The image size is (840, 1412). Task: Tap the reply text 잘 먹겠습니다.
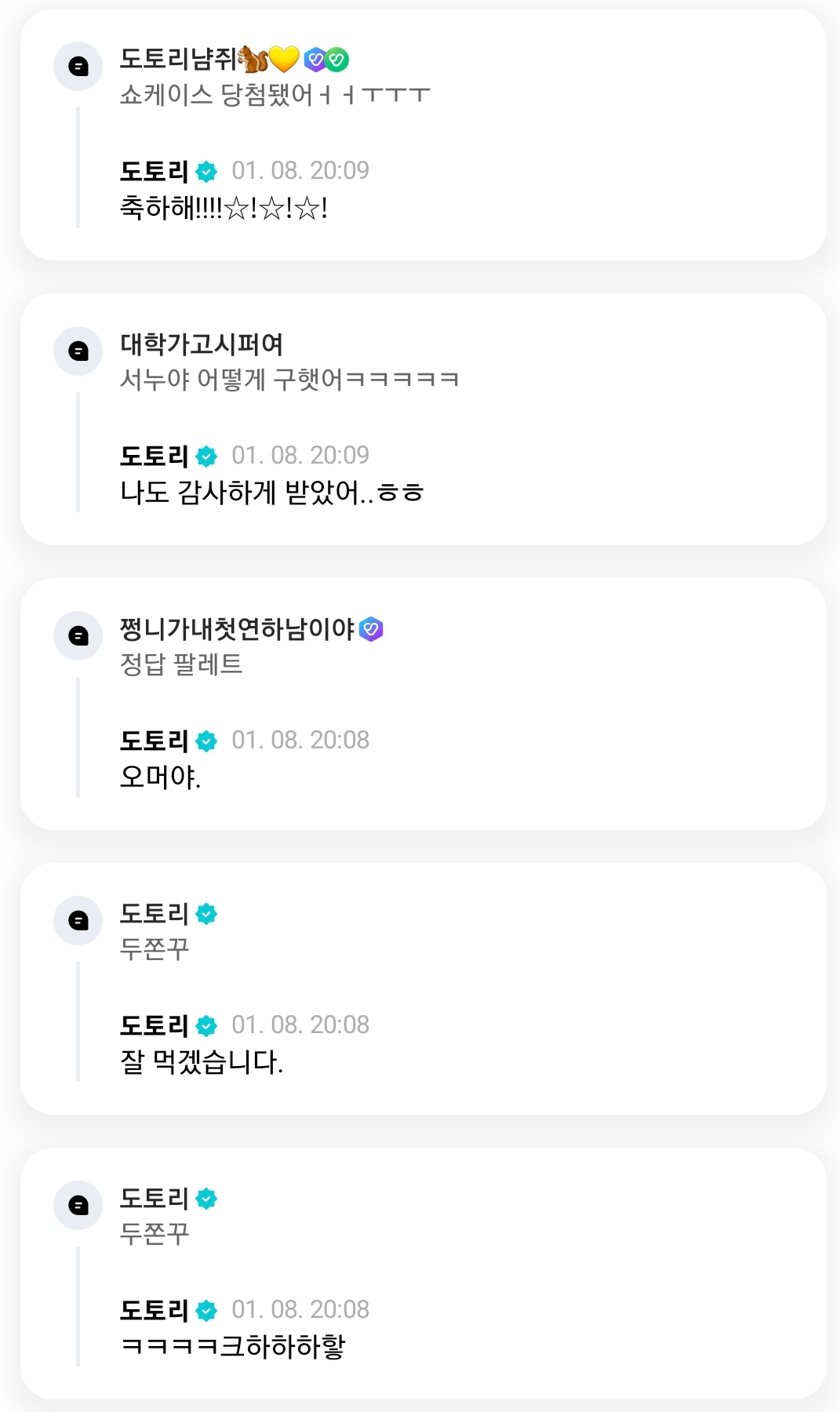coord(202,1062)
